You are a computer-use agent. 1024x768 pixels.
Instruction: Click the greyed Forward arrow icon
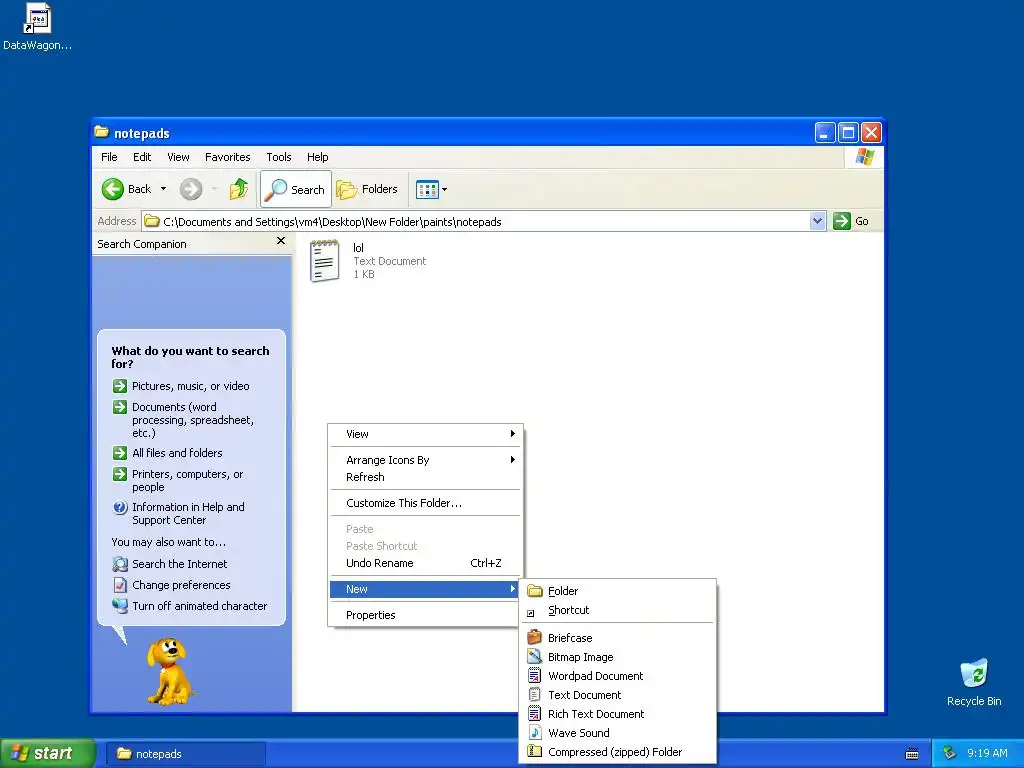point(191,189)
